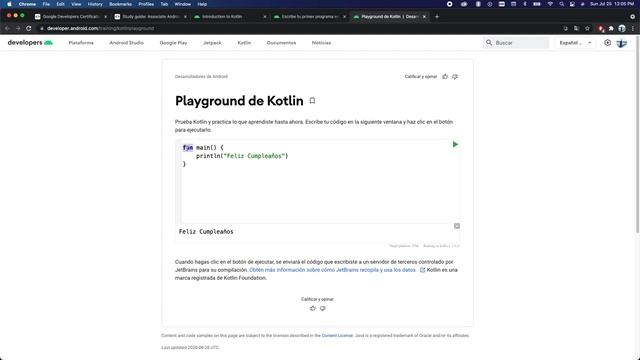640x360 pixels.
Task: Open Chrome three-dot menu
Action: coord(633,28)
